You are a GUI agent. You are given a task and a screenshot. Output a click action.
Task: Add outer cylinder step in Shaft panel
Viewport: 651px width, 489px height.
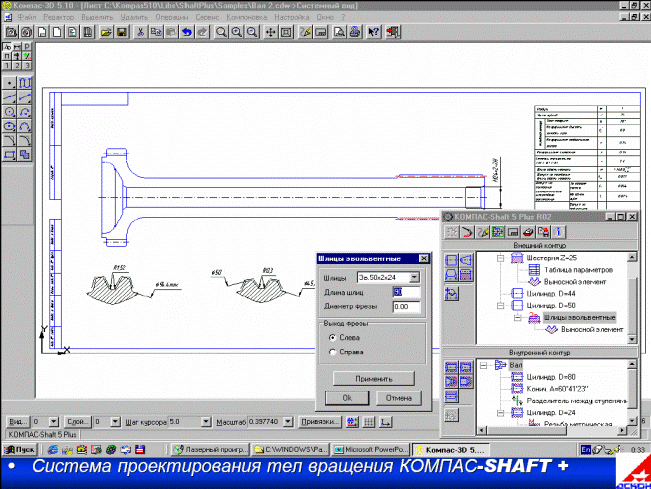[x=451, y=260]
